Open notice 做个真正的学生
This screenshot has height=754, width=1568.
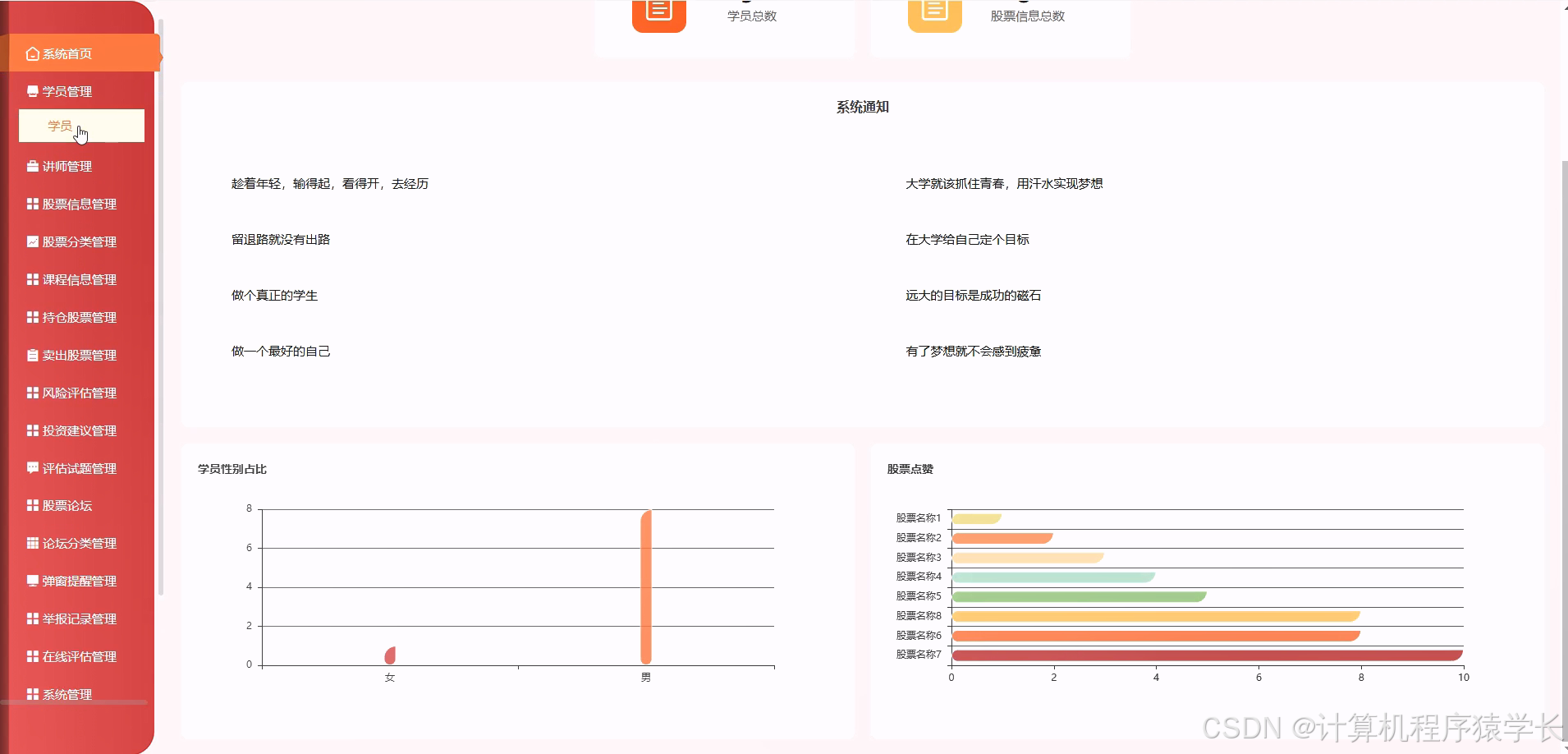274,296
